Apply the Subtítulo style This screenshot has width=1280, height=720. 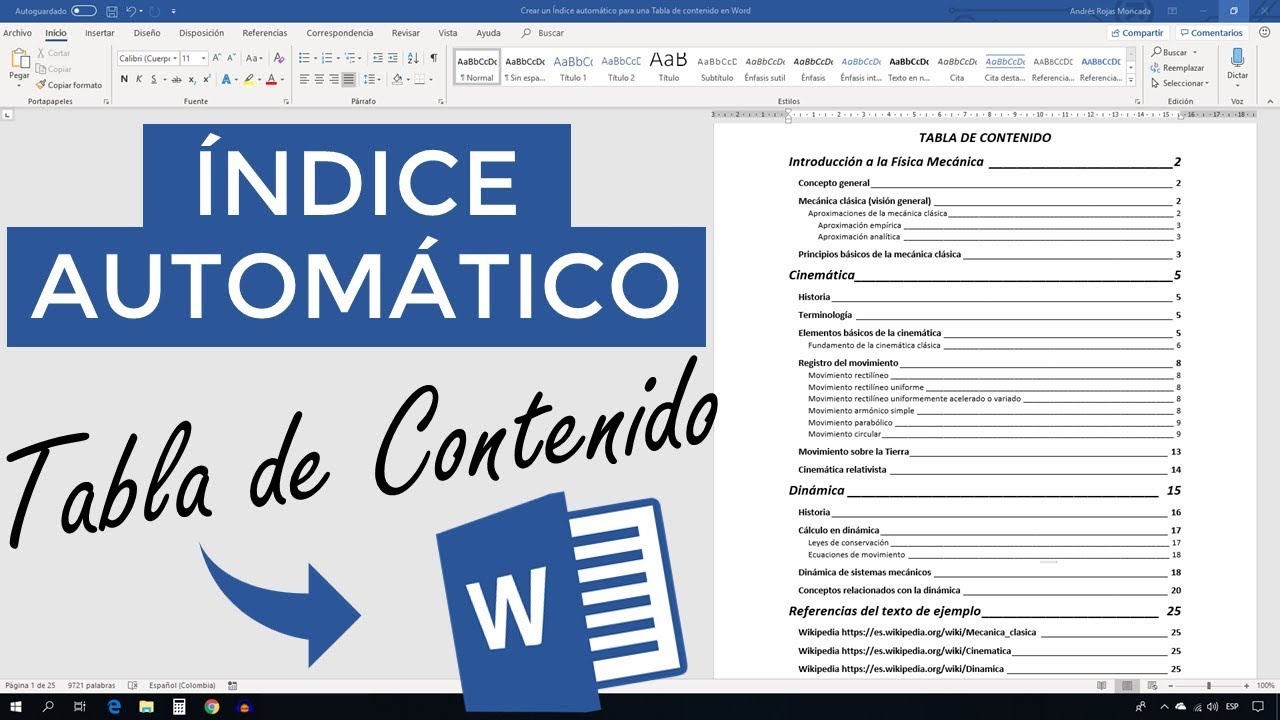(x=717, y=67)
